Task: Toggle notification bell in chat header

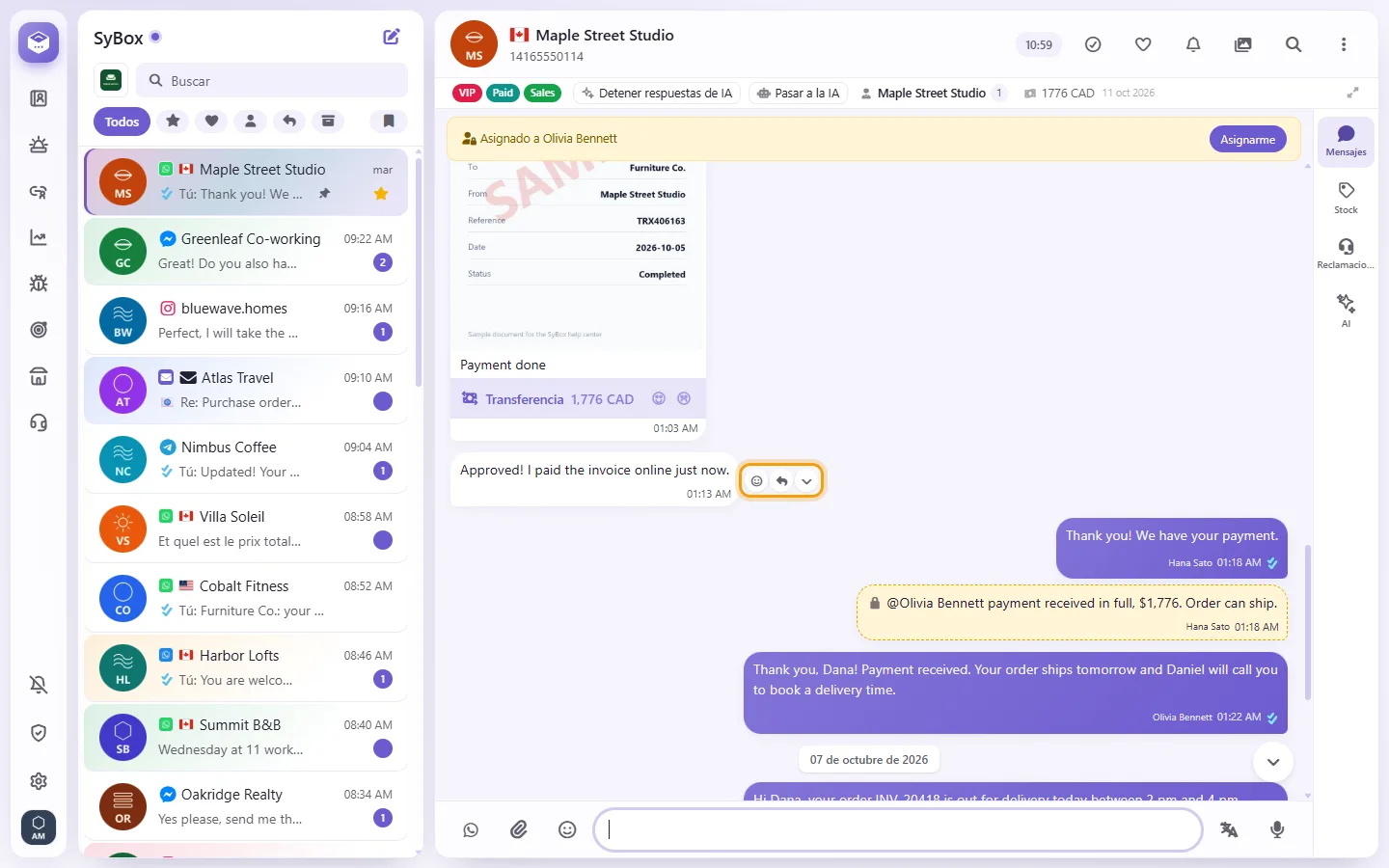Action: tap(1193, 44)
